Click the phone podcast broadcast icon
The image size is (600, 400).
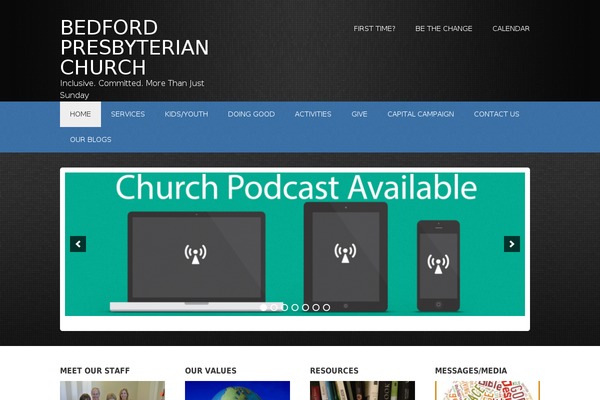click(x=439, y=264)
